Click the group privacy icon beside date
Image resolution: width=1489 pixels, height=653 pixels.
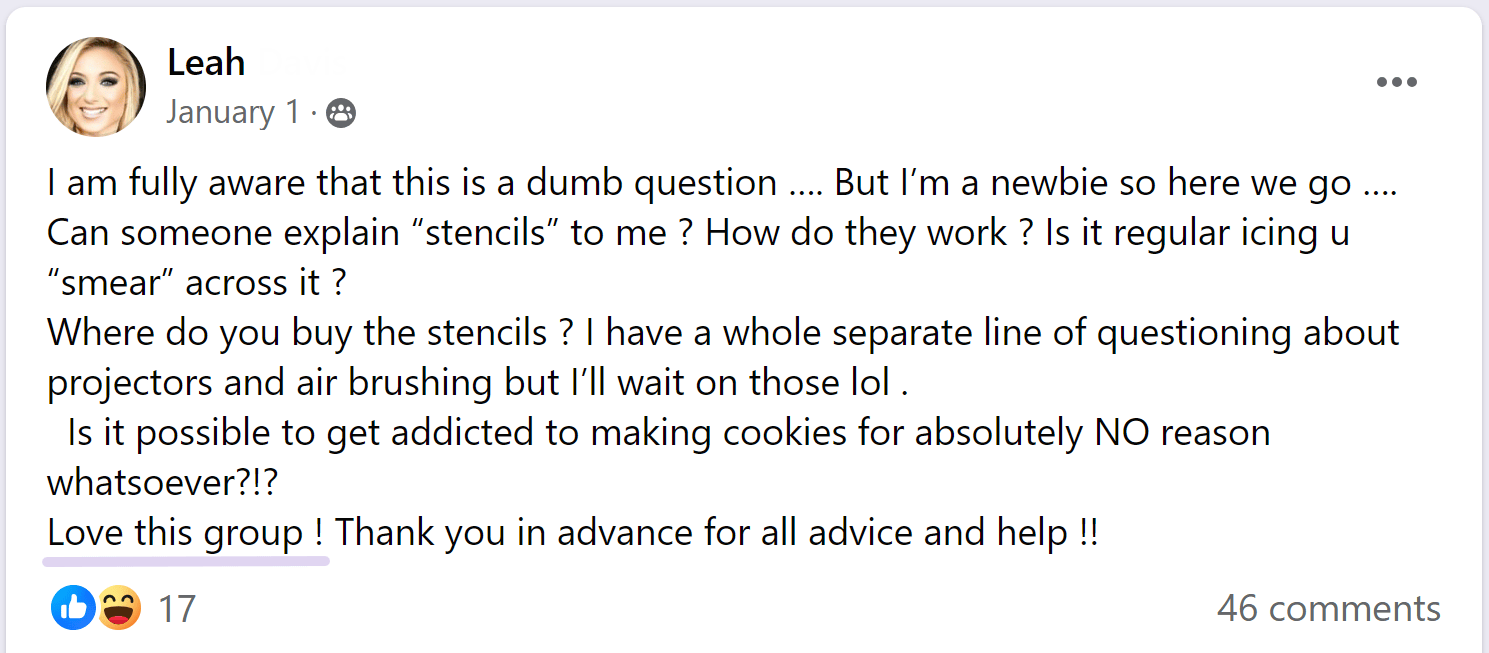341,113
